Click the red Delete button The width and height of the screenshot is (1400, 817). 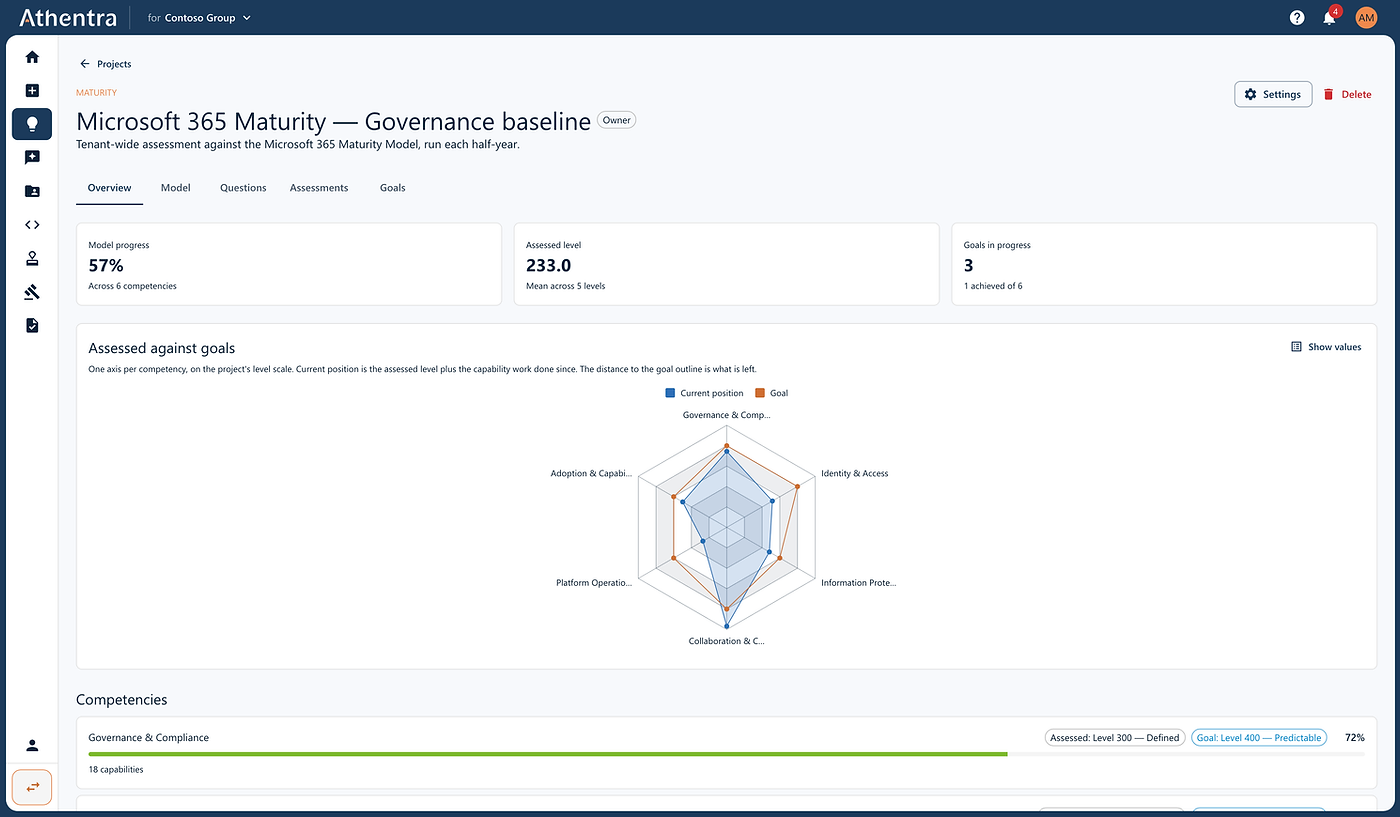click(x=1347, y=94)
